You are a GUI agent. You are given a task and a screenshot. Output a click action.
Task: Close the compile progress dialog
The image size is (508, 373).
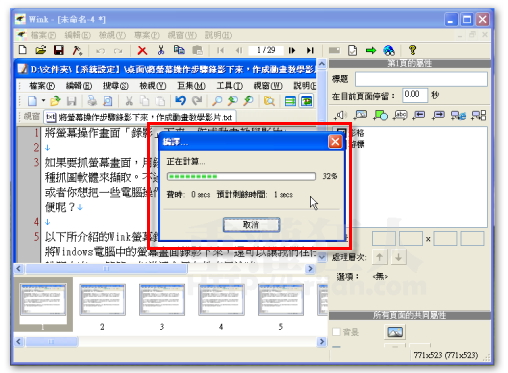point(335,142)
